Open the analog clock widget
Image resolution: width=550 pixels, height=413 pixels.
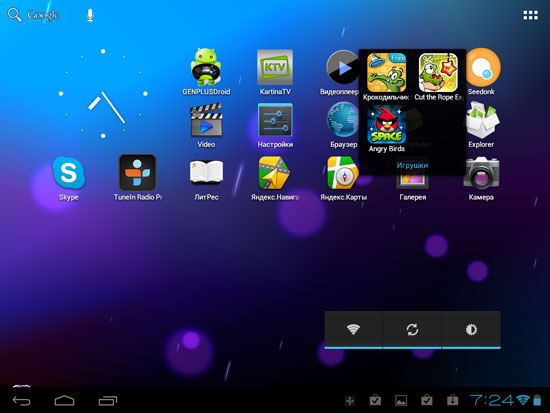point(103,93)
